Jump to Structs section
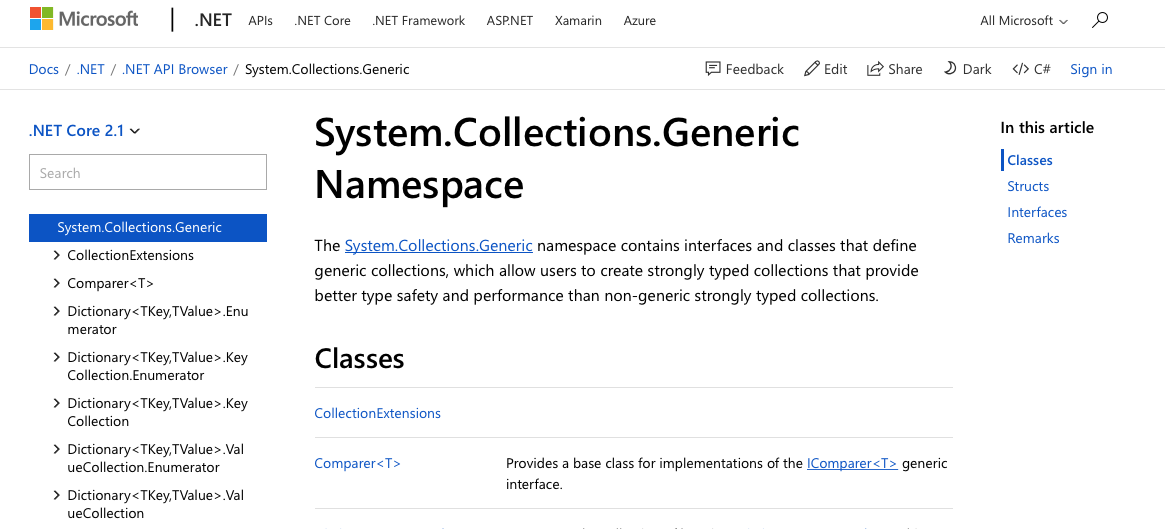This screenshot has height=529, width=1165. click(x=1028, y=186)
